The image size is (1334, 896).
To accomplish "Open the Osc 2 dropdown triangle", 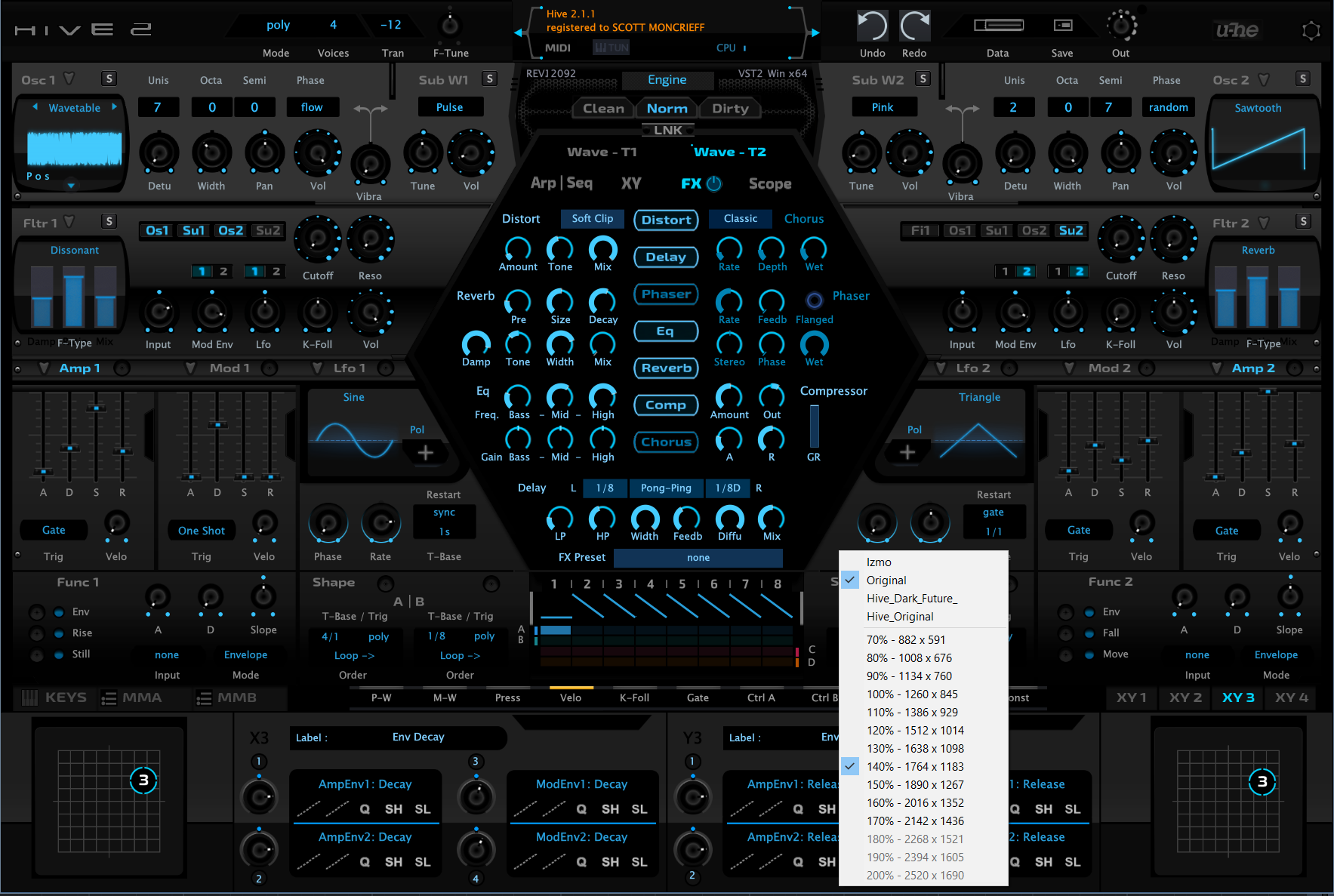I will 1264,79.
